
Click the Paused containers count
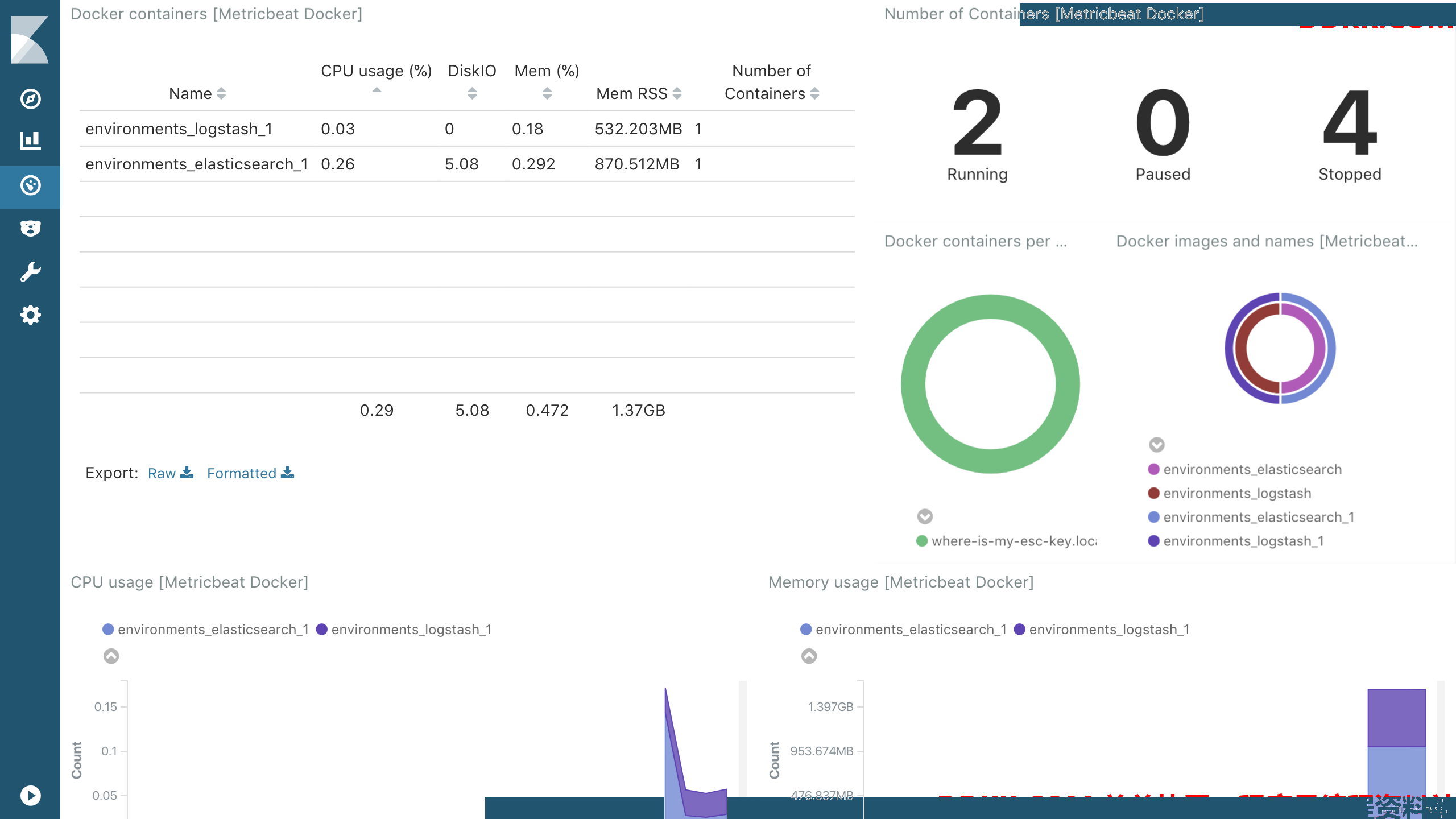click(1163, 123)
